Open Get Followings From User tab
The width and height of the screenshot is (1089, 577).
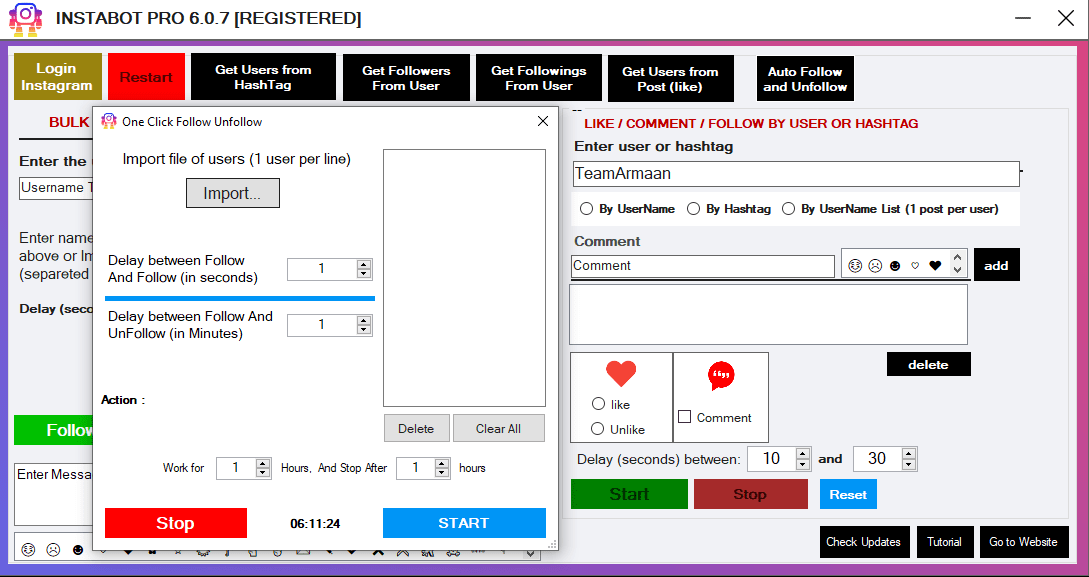tap(538, 78)
